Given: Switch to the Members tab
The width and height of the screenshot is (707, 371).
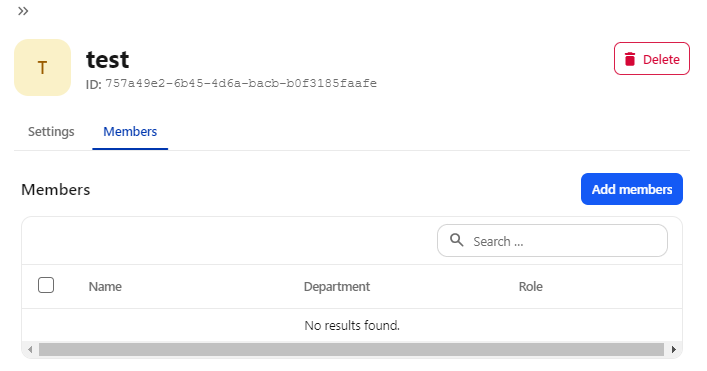Looking at the screenshot, I should click(130, 132).
